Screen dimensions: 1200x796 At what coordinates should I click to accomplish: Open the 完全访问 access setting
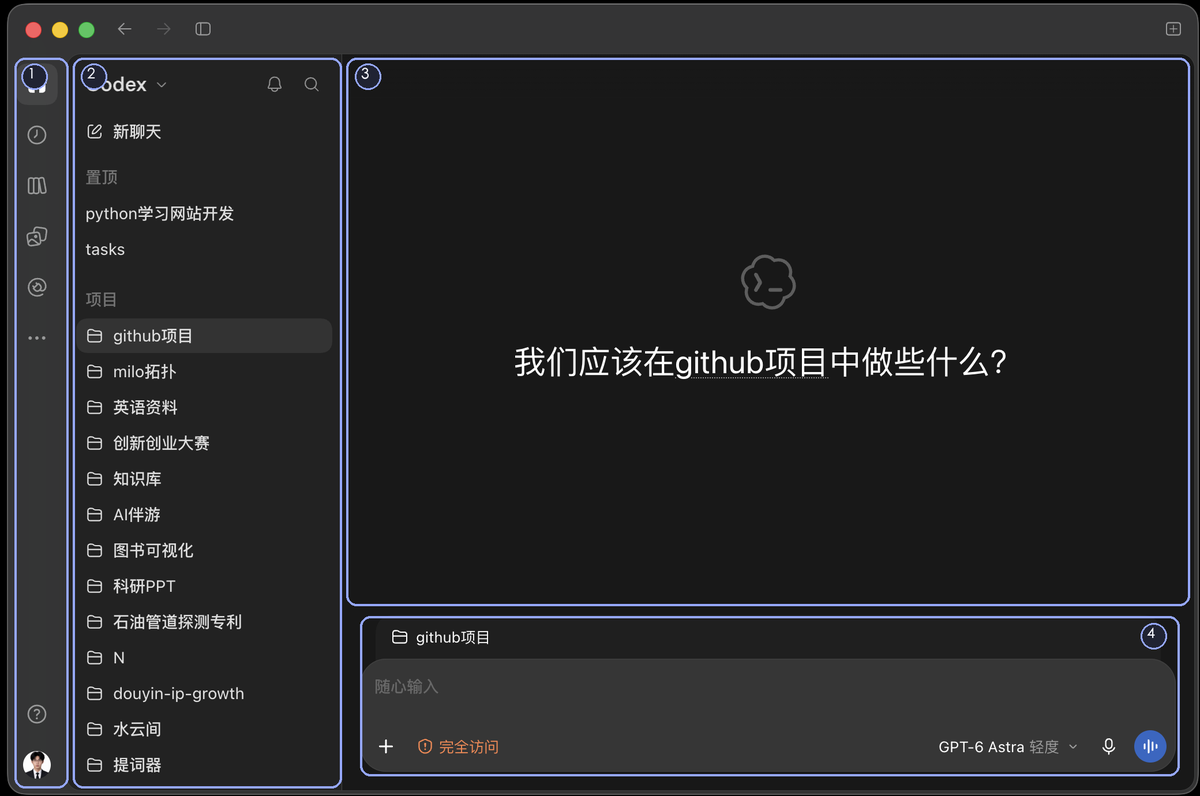coord(458,747)
